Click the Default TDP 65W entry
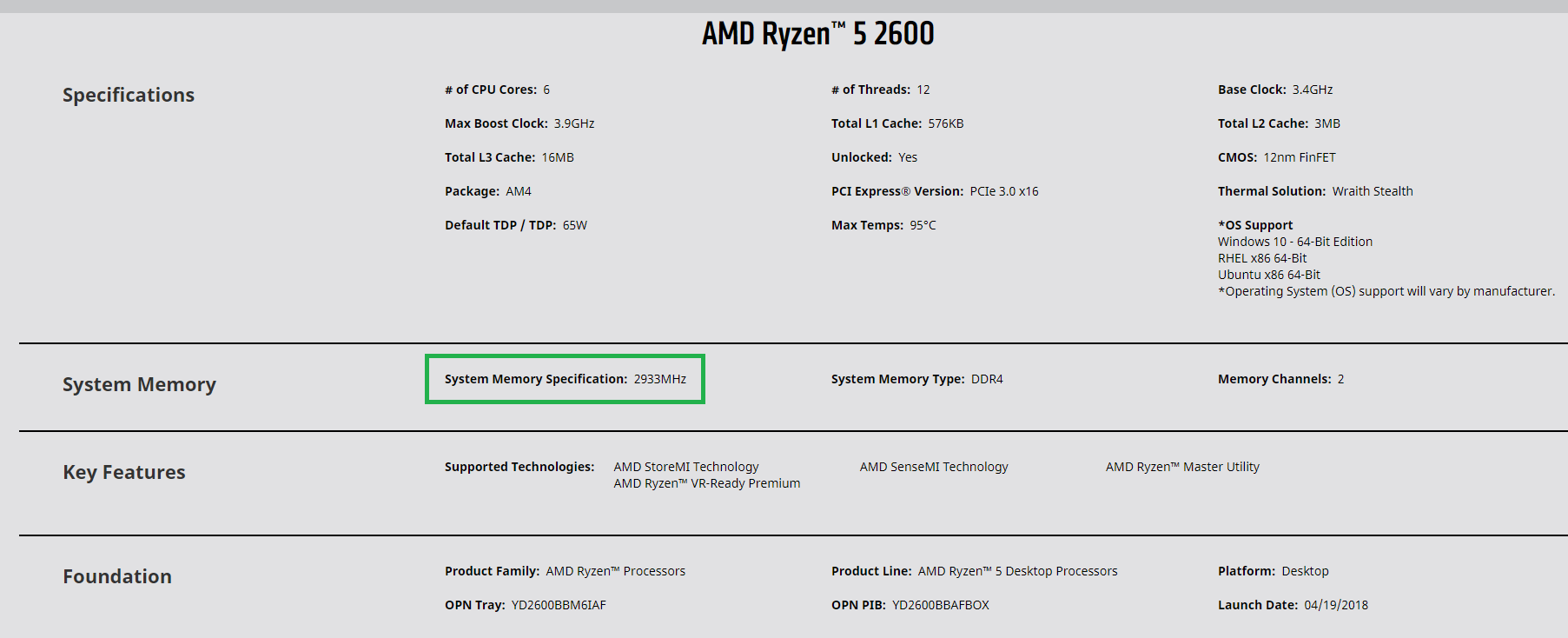 516,225
